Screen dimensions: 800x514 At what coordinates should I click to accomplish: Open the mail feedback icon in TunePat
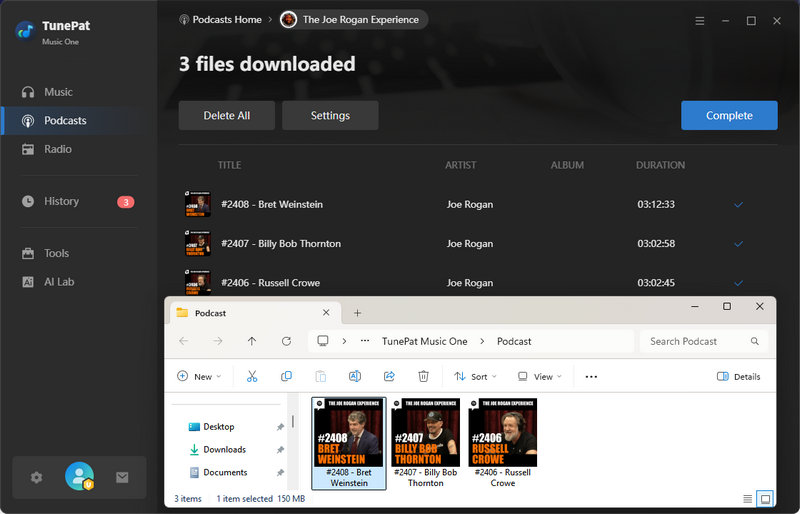122,477
